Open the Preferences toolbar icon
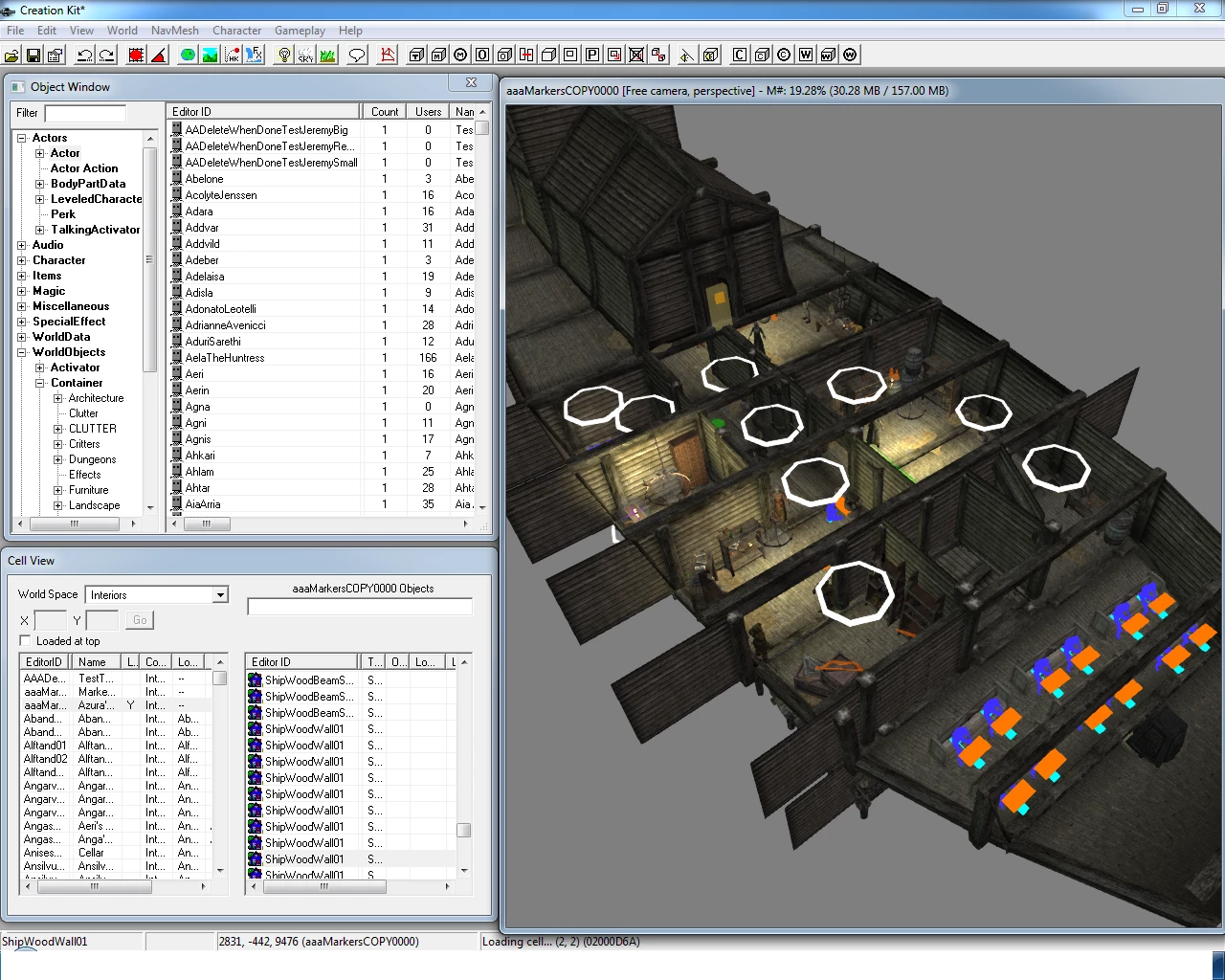The width and height of the screenshot is (1225, 980). (x=55, y=56)
